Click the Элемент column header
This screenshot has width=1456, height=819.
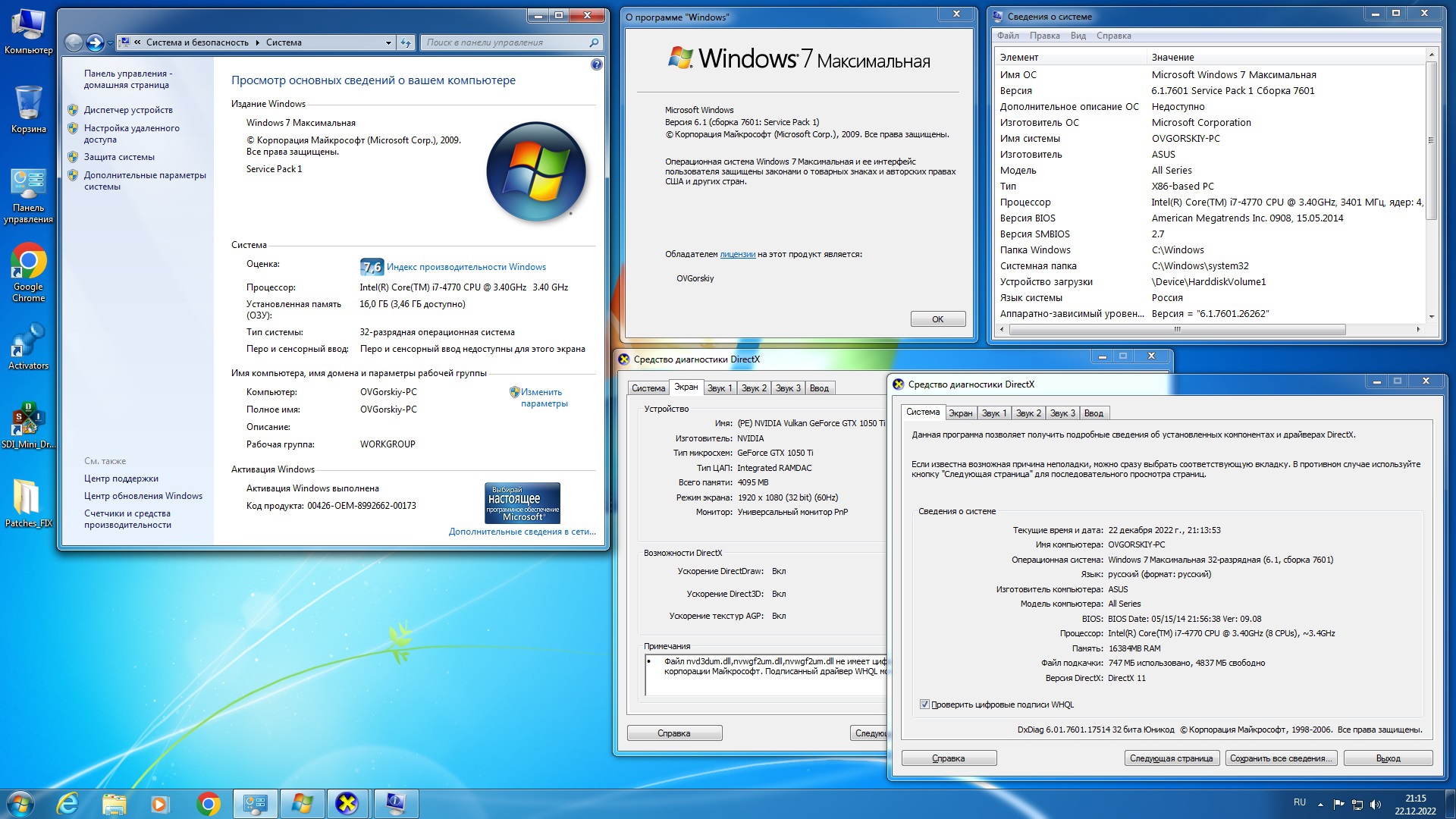[1071, 58]
